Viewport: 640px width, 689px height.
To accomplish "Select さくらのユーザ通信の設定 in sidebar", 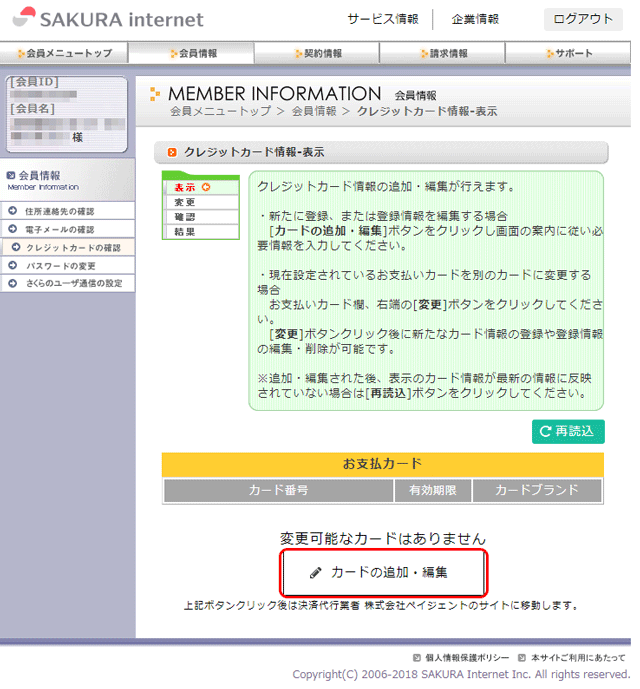I will point(73,283).
